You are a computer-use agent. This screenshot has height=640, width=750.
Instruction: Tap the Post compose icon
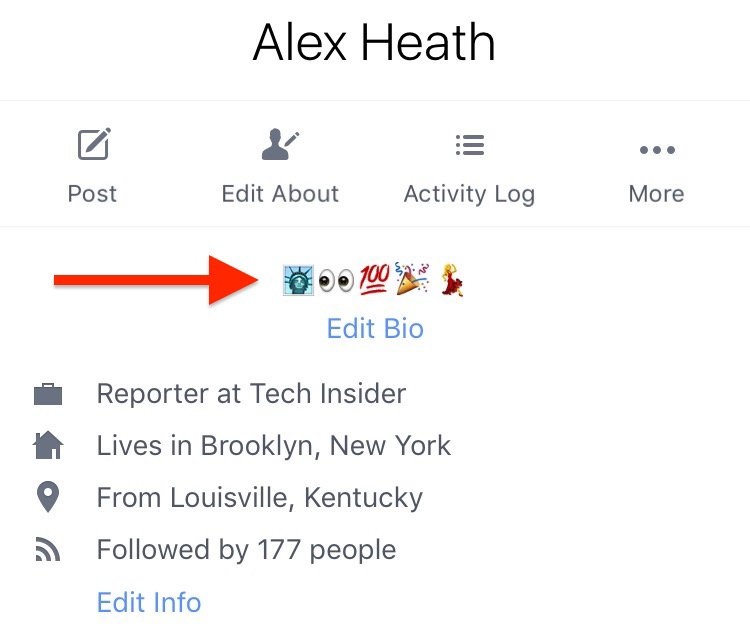[94, 144]
